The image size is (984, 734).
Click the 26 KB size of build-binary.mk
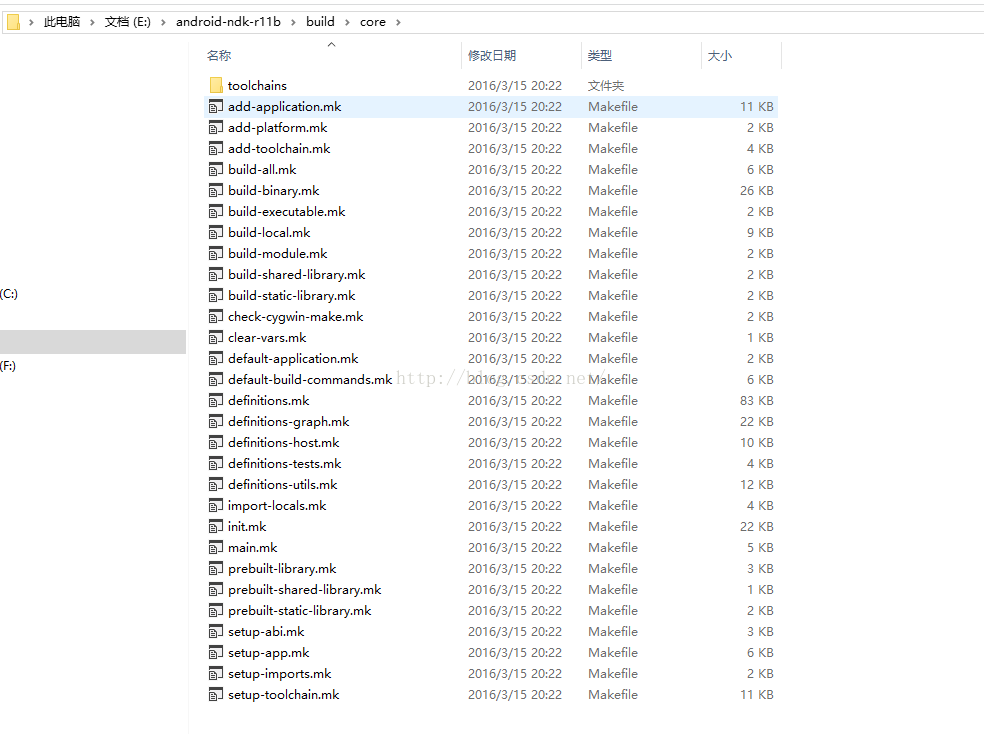[756, 191]
